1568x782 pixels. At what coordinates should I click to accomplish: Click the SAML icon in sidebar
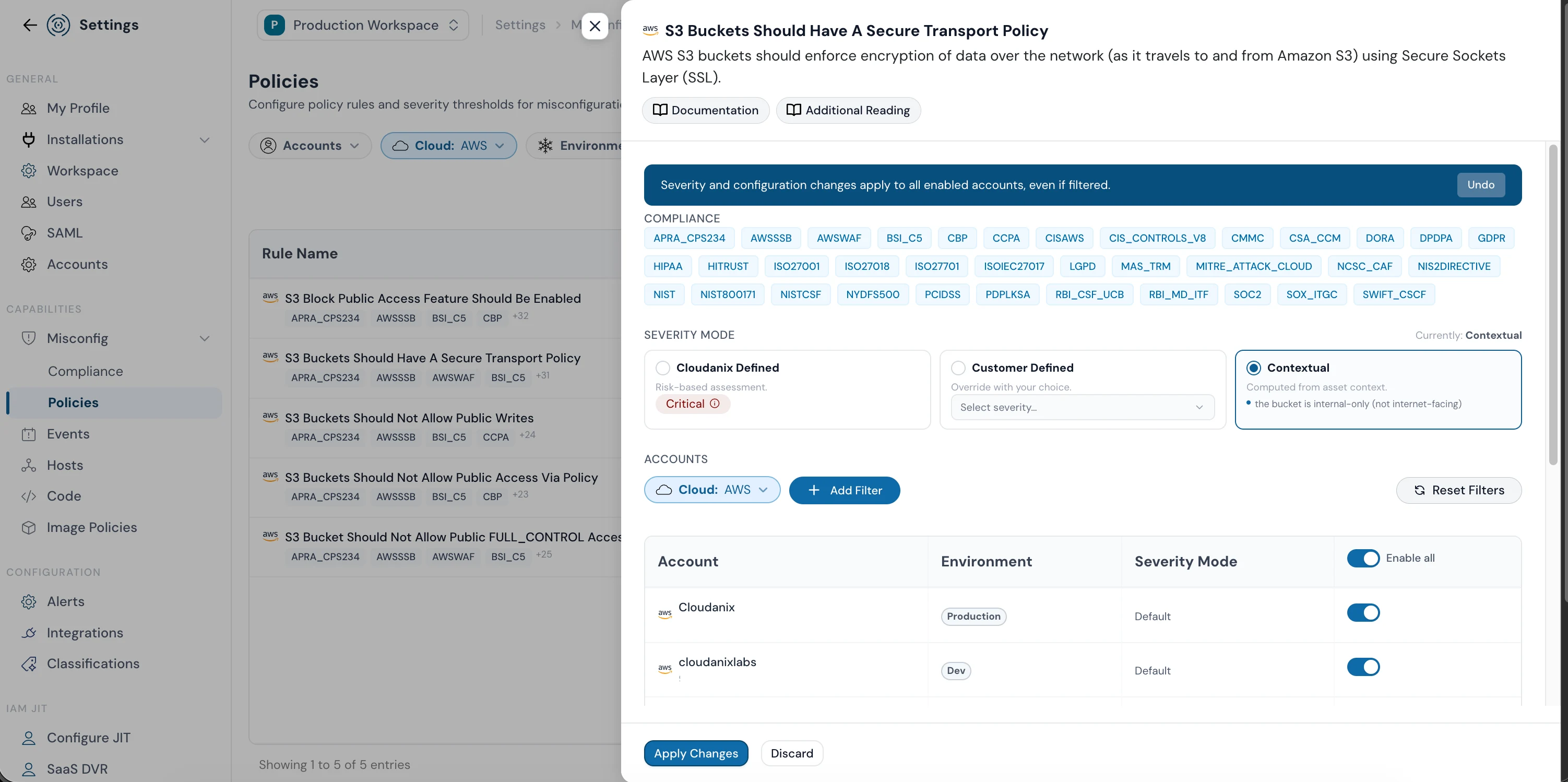(29, 233)
